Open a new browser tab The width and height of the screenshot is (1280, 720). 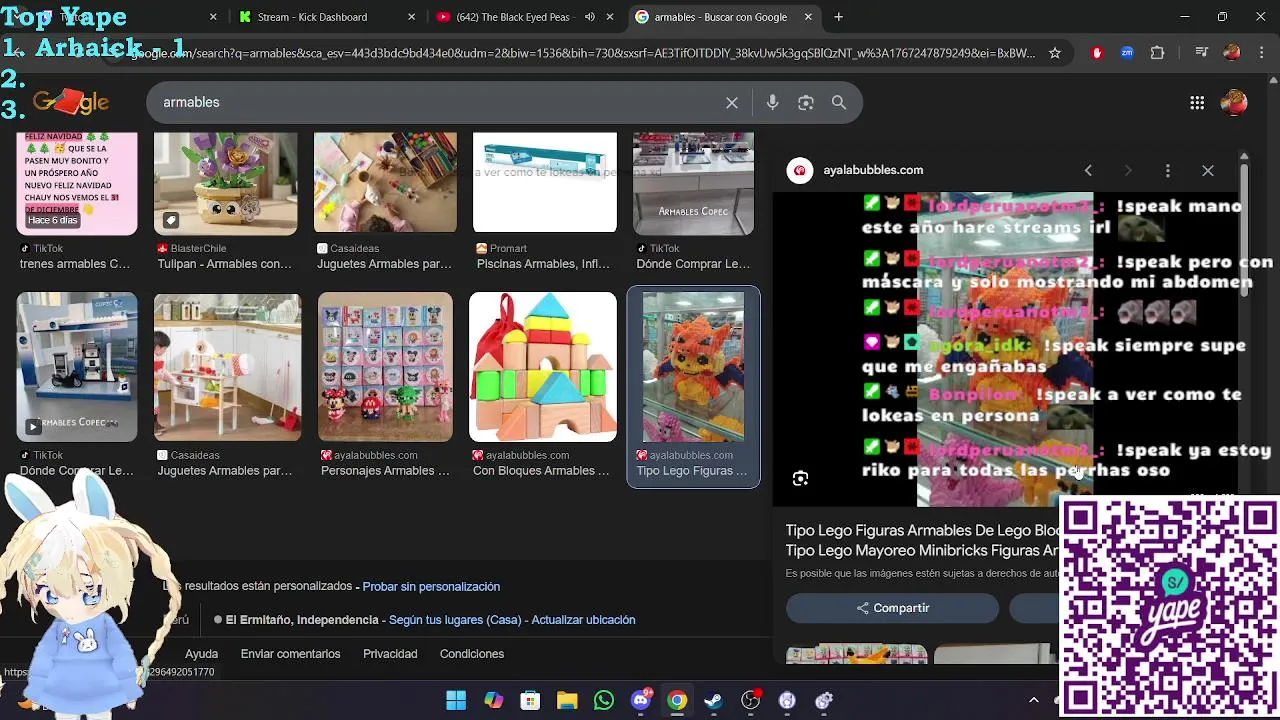[838, 17]
